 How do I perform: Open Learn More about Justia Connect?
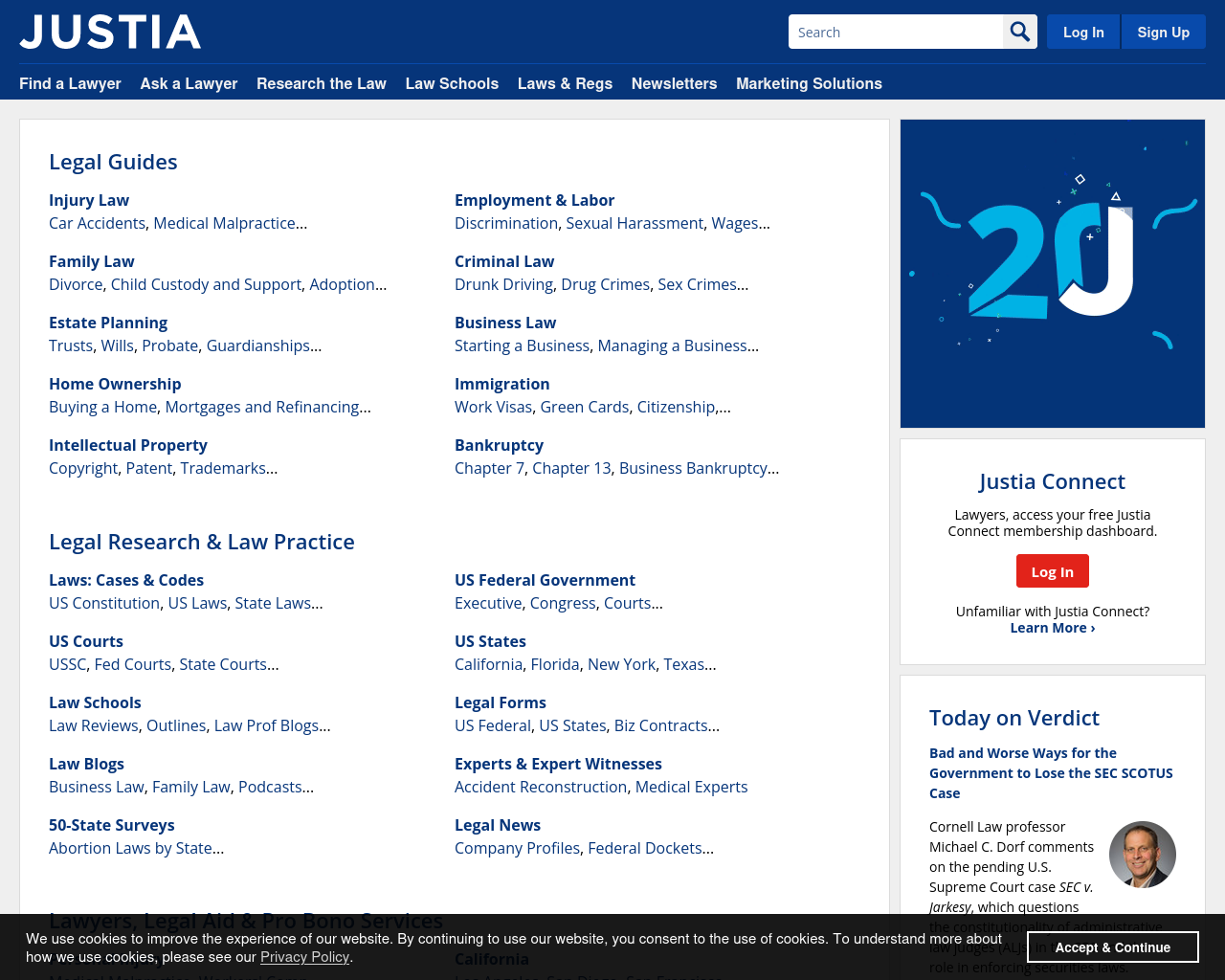point(1053,628)
